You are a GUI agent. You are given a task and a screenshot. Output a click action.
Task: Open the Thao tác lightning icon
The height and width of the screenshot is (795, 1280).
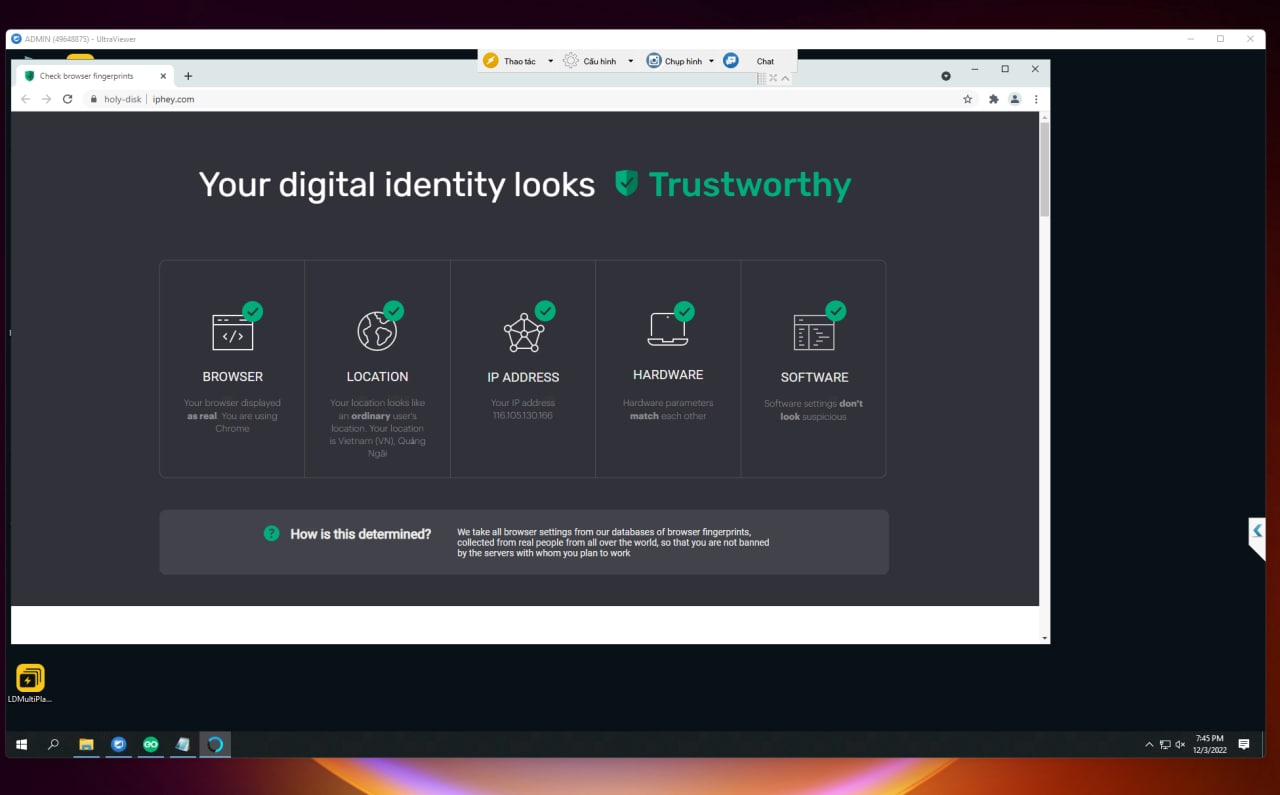(491, 61)
